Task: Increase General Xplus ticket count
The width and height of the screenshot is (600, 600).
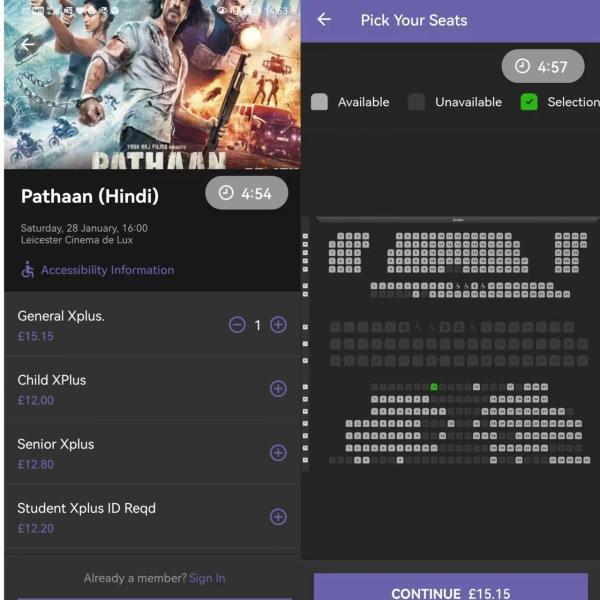Action: [x=278, y=325]
